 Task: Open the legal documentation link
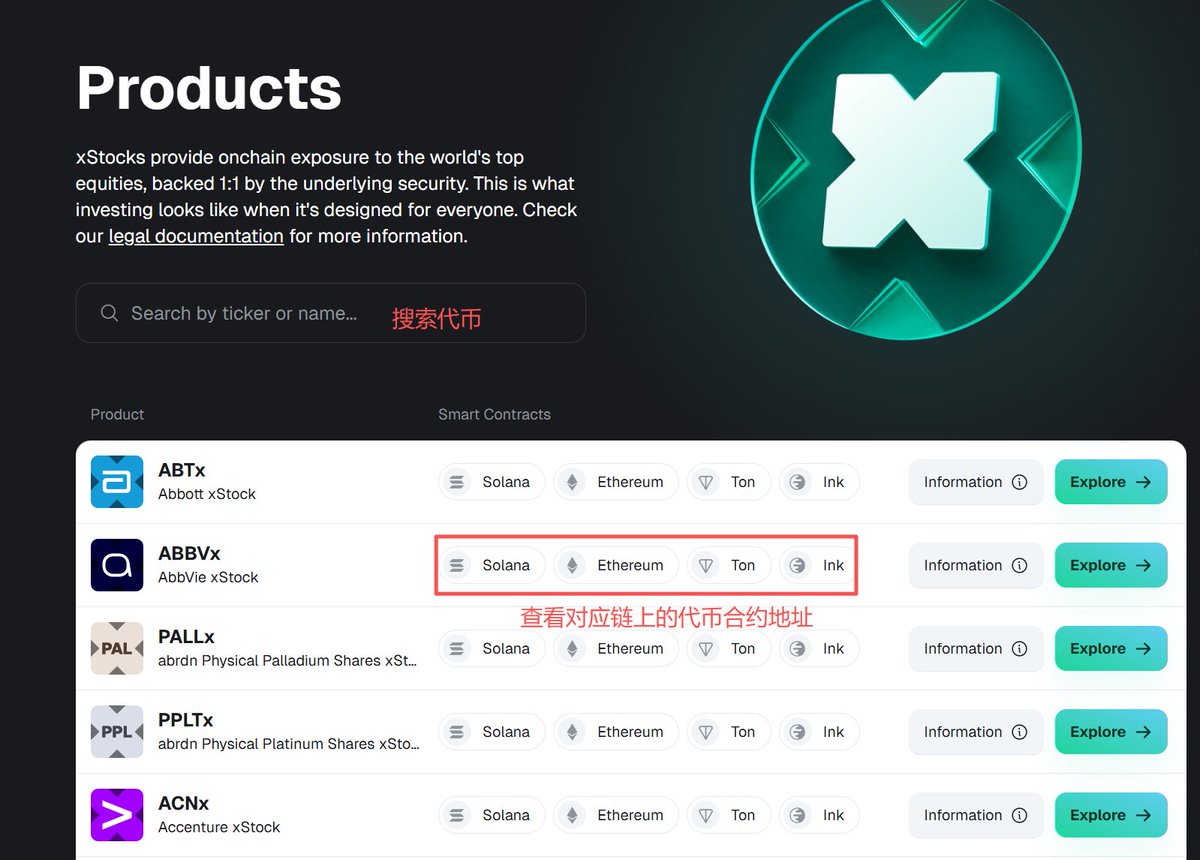[x=196, y=237]
